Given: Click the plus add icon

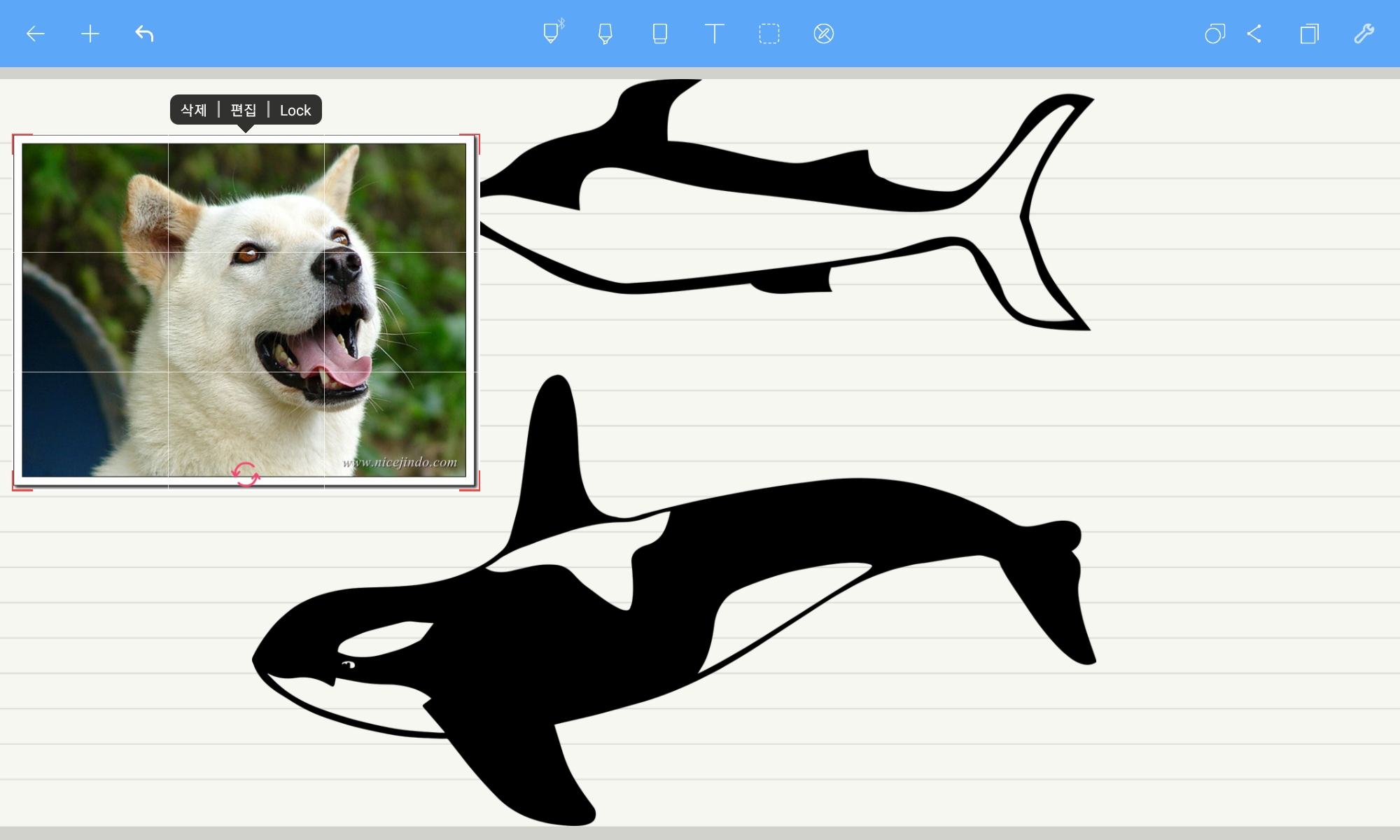Looking at the screenshot, I should click(x=90, y=34).
